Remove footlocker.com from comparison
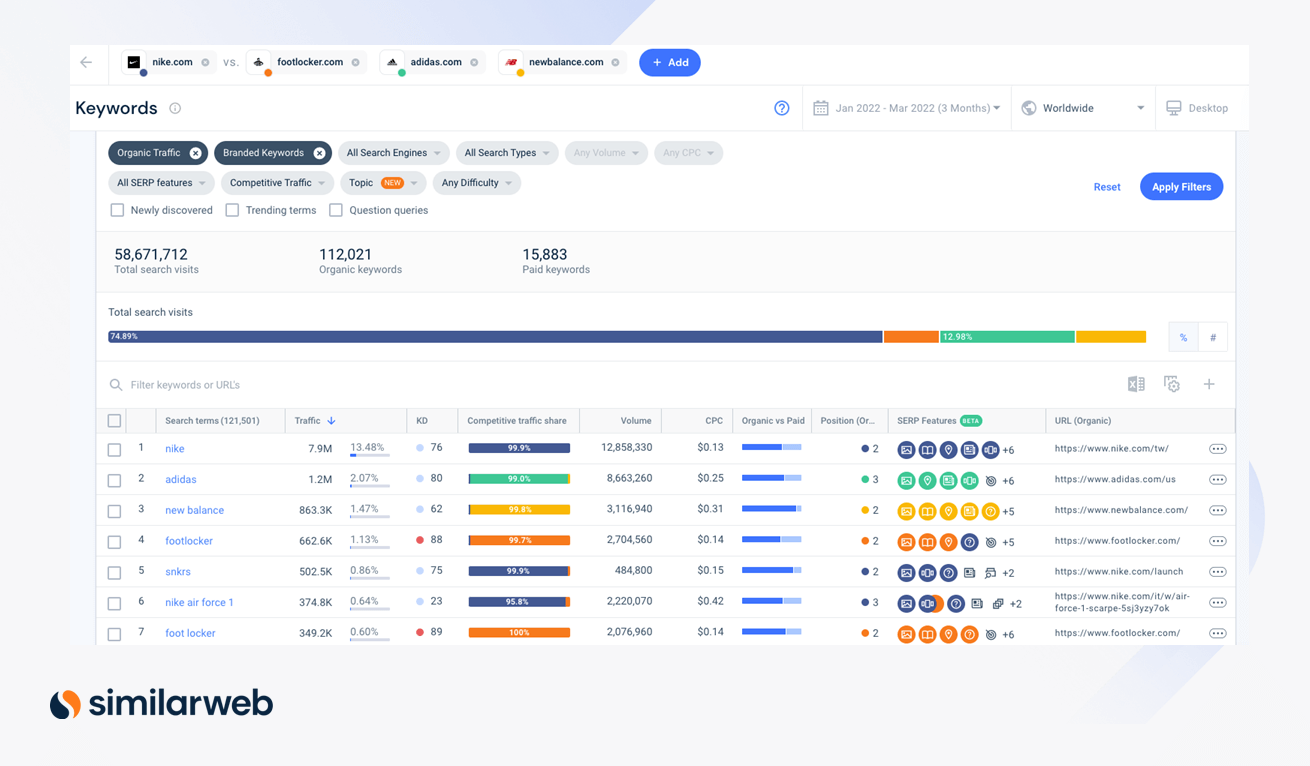 pyautogui.click(x=356, y=62)
